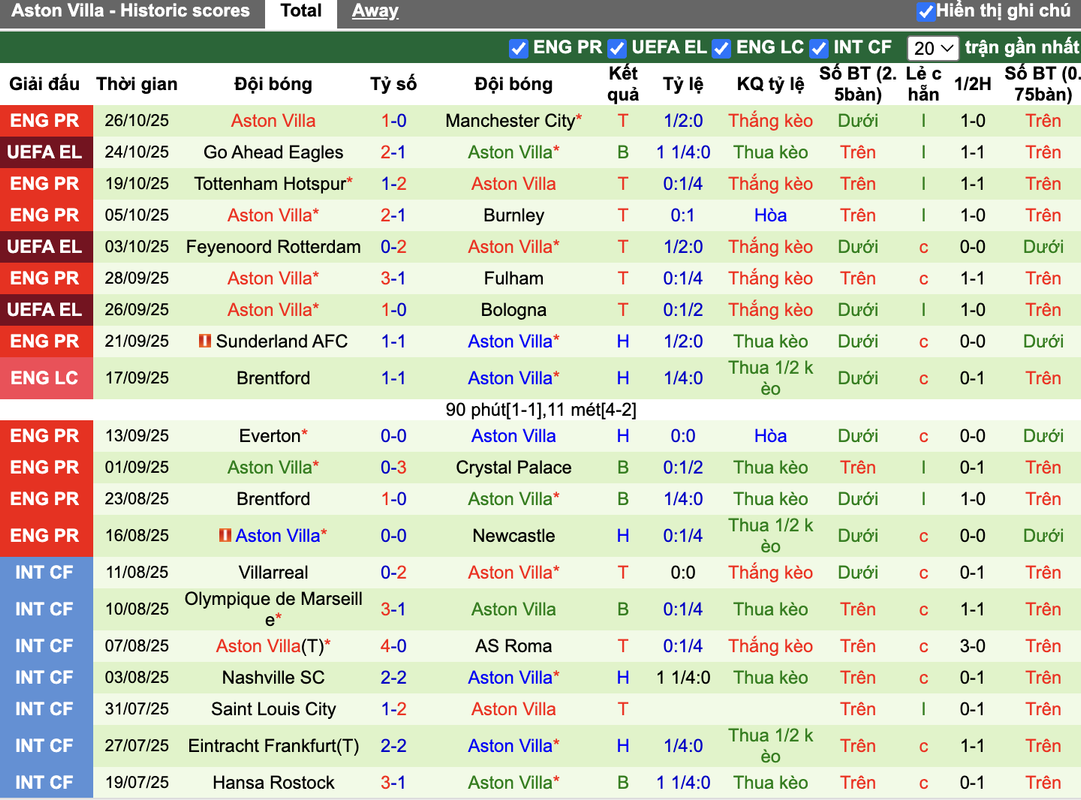Open the Away tab
This screenshot has height=800, width=1081.
coord(375,12)
